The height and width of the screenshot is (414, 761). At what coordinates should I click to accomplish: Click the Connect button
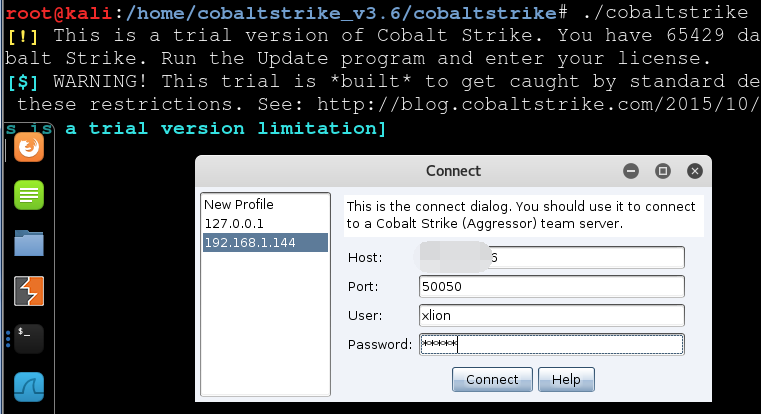point(492,380)
